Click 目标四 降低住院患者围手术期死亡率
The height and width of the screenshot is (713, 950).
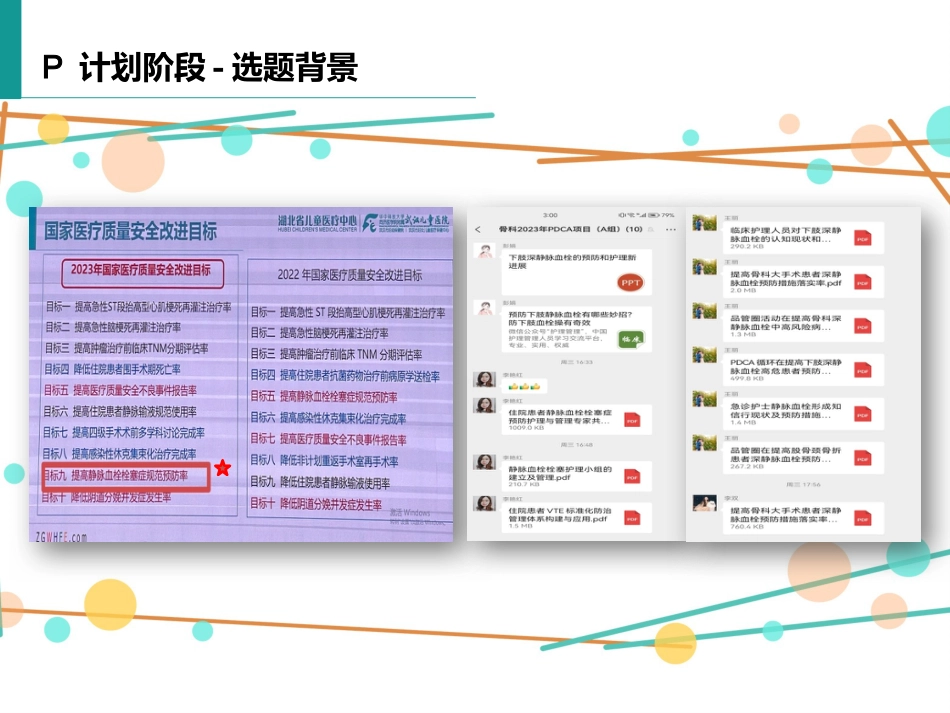click(113, 369)
